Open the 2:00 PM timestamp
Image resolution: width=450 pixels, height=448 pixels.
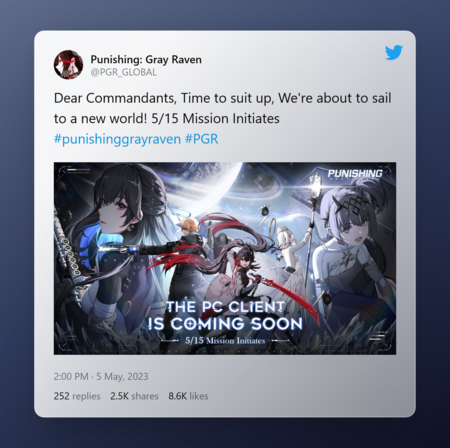(71, 376)
